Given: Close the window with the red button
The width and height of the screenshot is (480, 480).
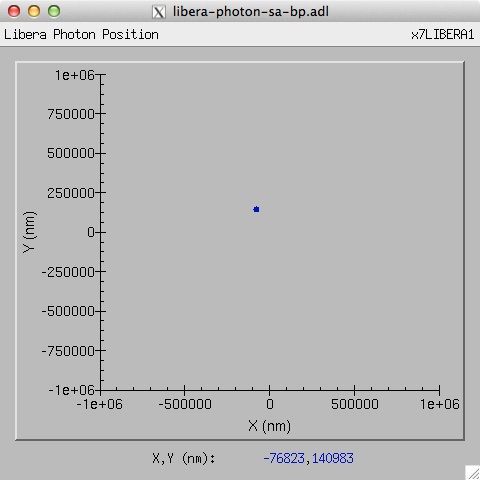Looking at the screenshot, I should [x=14, y=11].
